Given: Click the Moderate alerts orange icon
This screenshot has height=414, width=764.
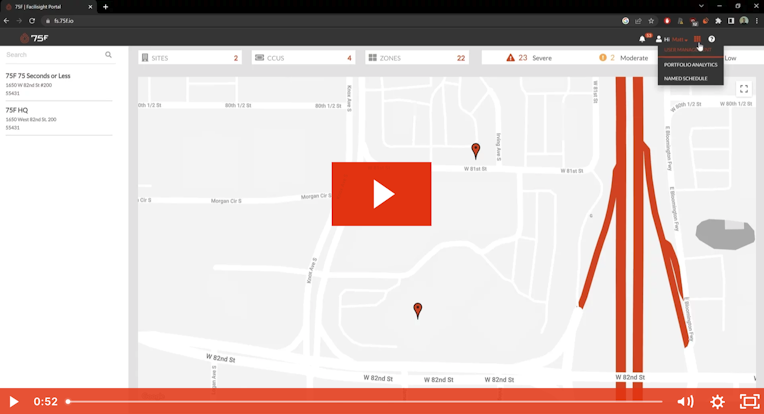Looking at the screenshot, I should [x=603, y=57].
